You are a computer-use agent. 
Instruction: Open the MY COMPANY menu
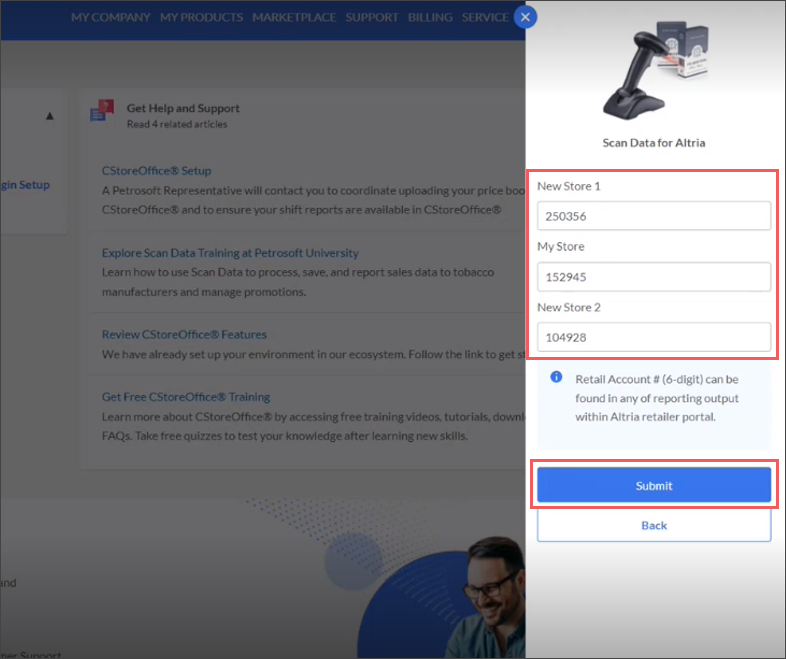tap(111, 17)
